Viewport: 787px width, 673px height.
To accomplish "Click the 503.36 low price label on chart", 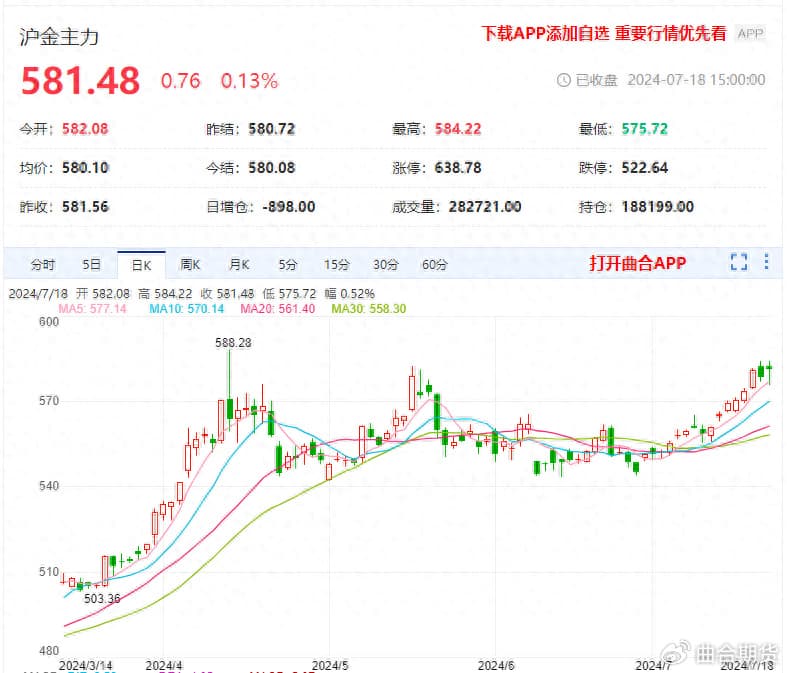I will coord(102,598).
